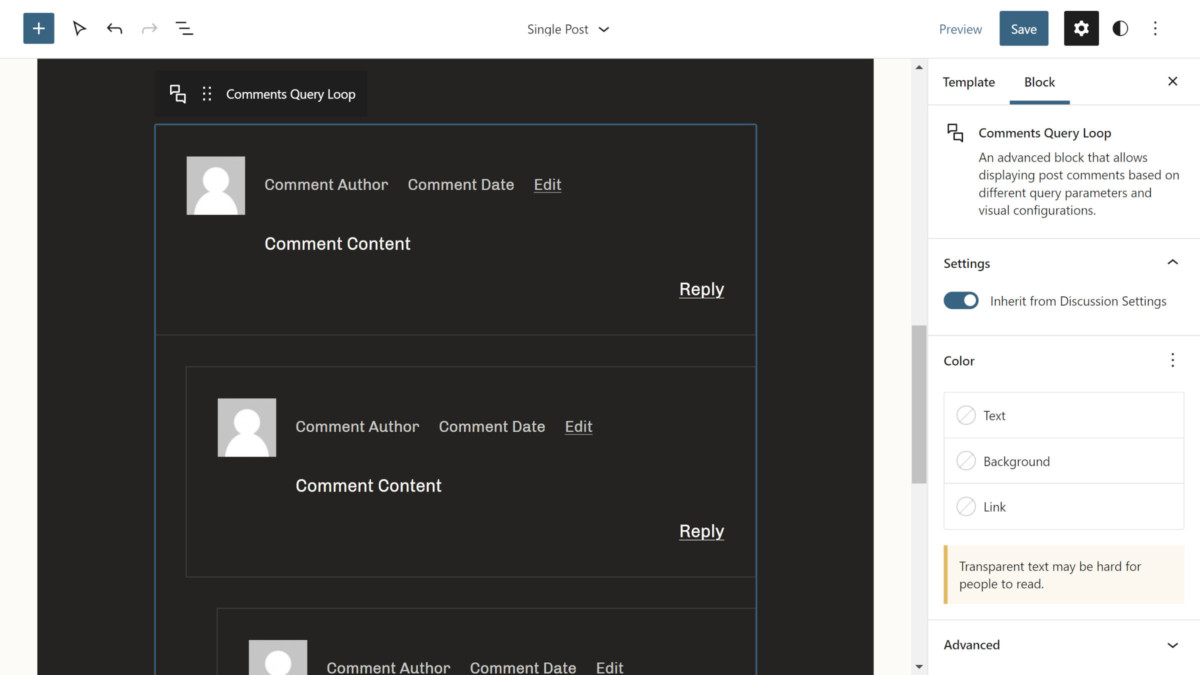Select the Block tab

(x=1039, y=82)
